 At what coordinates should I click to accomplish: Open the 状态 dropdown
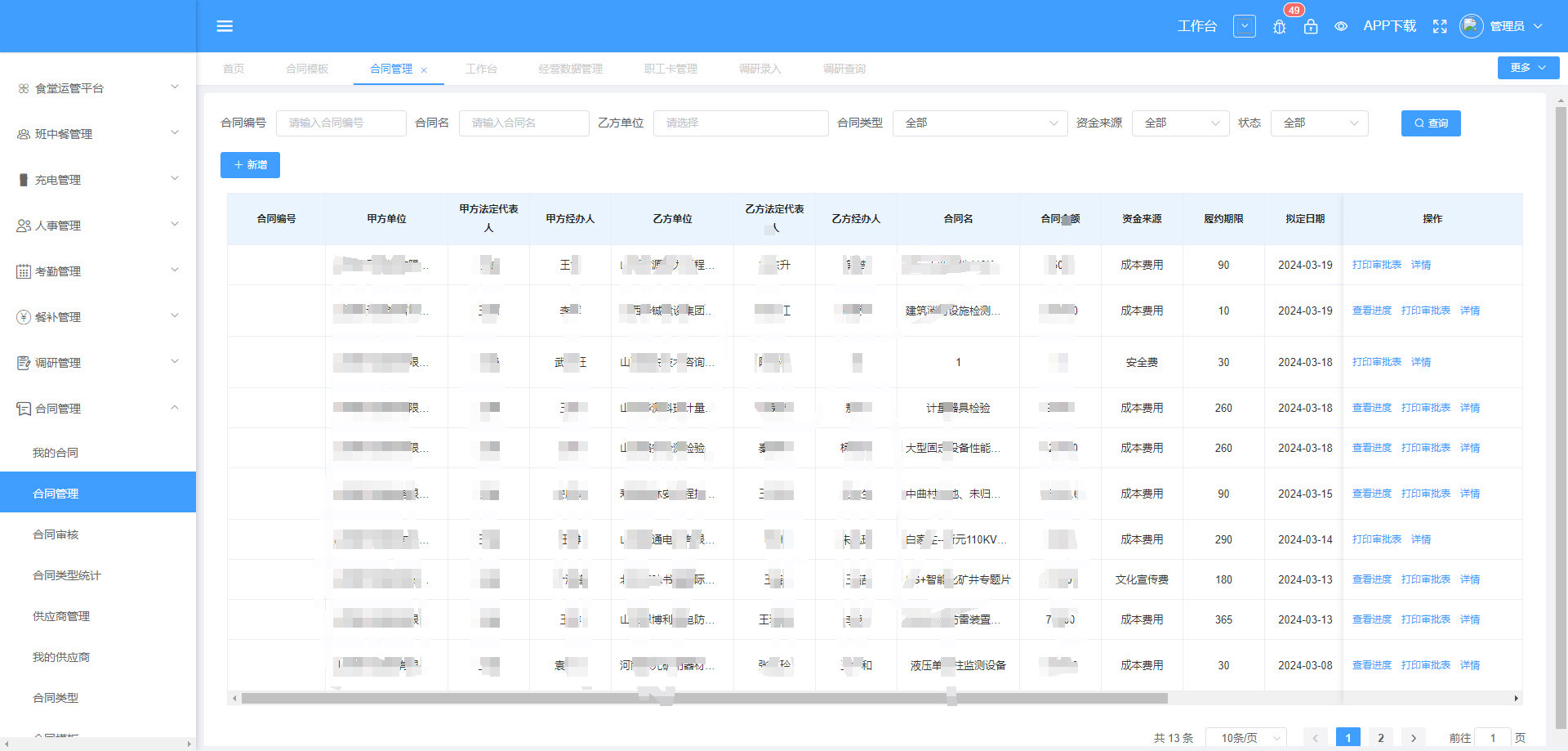click(x=1319, y=123)
